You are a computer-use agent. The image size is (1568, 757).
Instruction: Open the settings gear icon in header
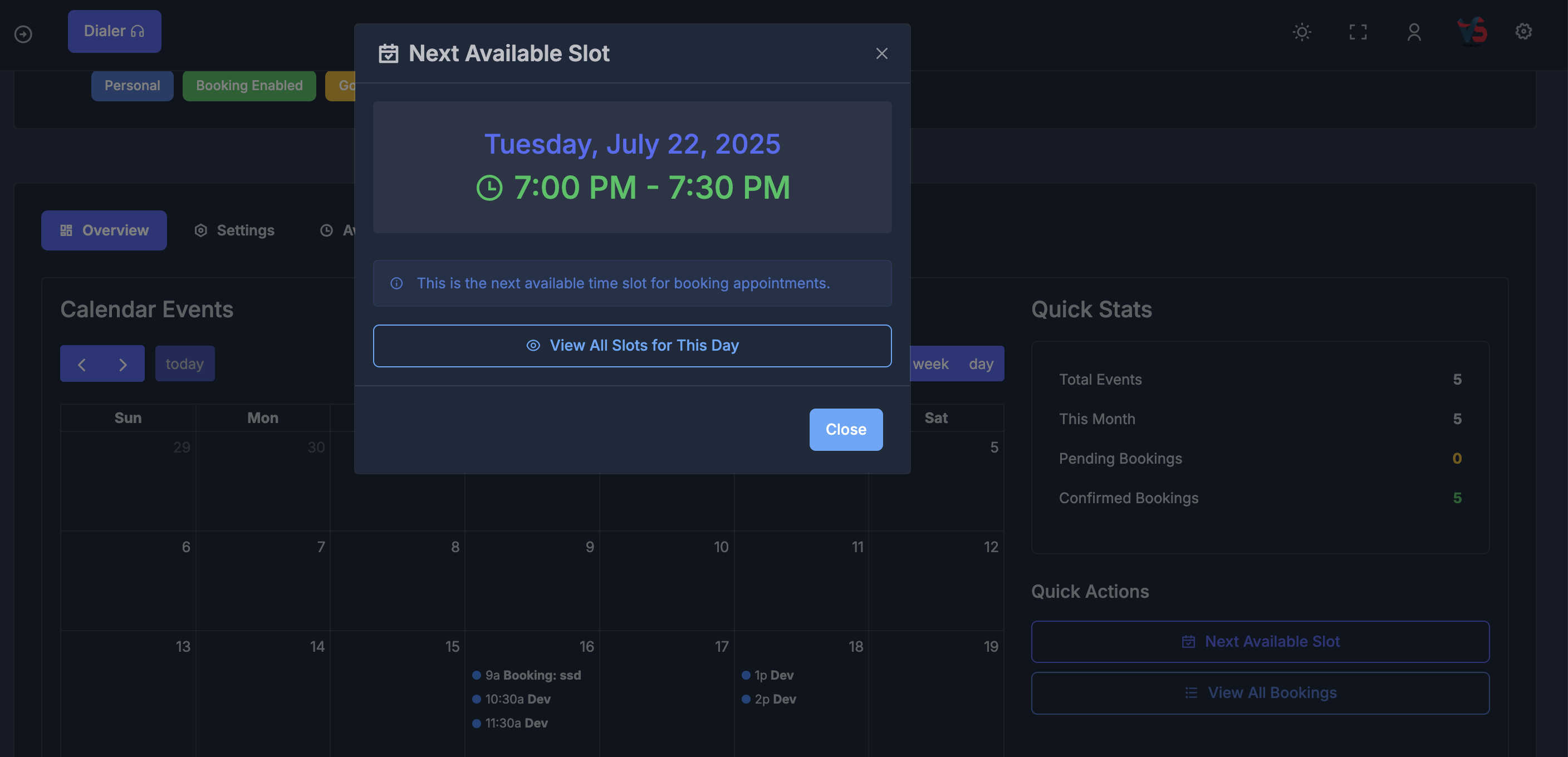pos(1523,31)
